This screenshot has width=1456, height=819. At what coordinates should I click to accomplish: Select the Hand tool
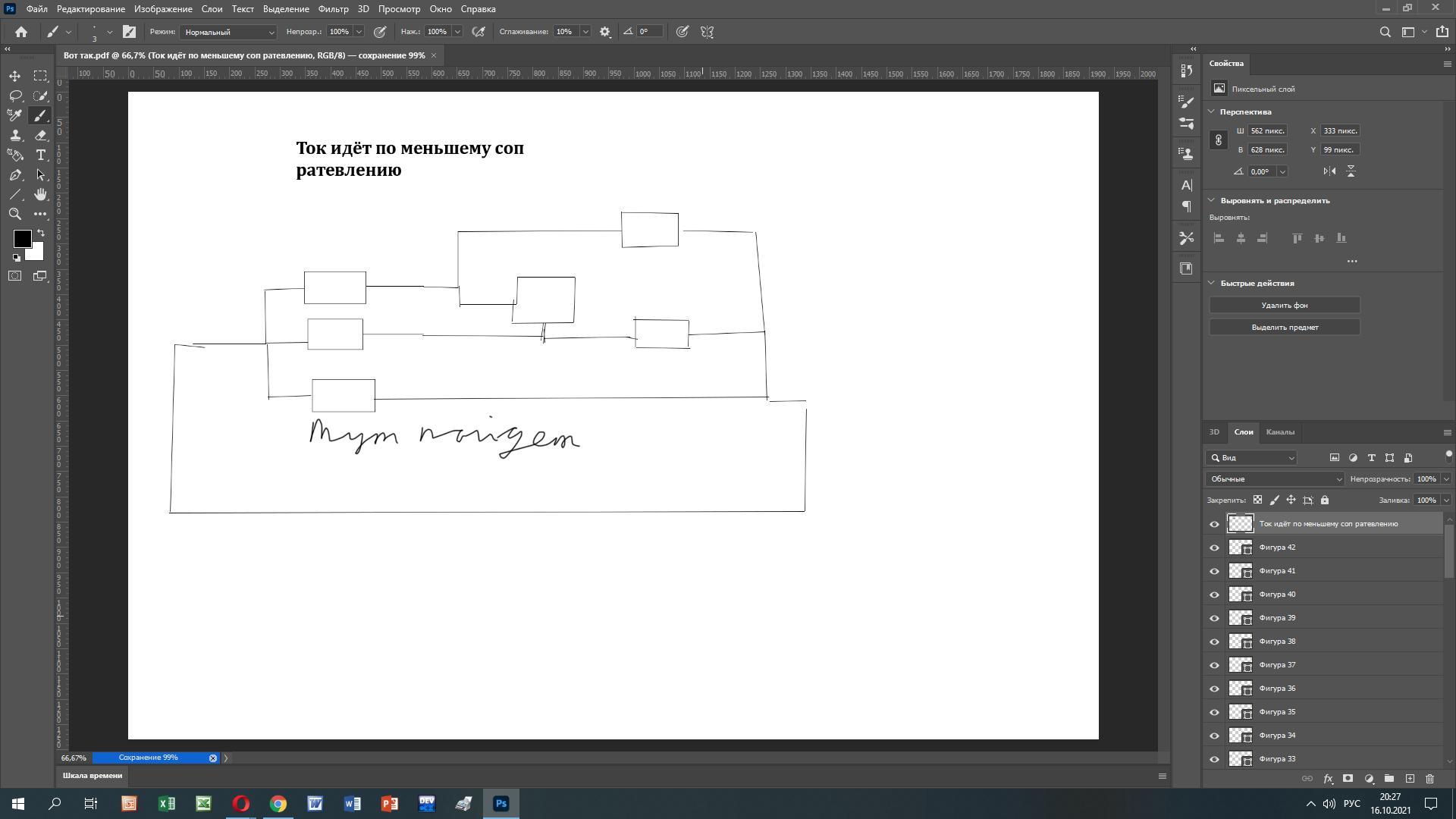point(41,194)
